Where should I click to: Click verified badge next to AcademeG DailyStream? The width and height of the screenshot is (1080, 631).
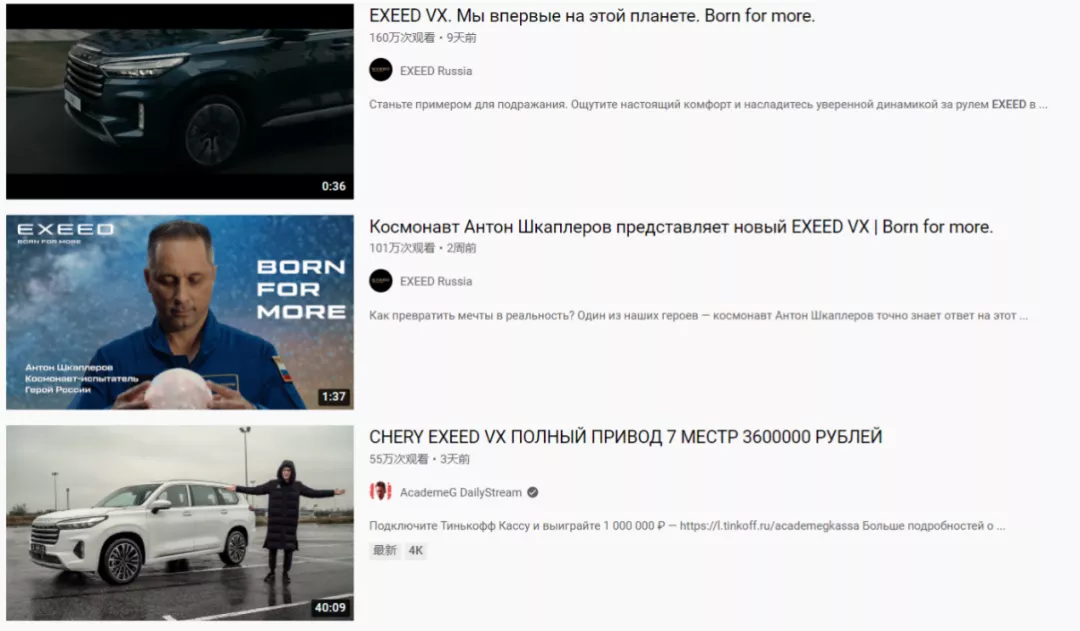[x=532, y=492]
